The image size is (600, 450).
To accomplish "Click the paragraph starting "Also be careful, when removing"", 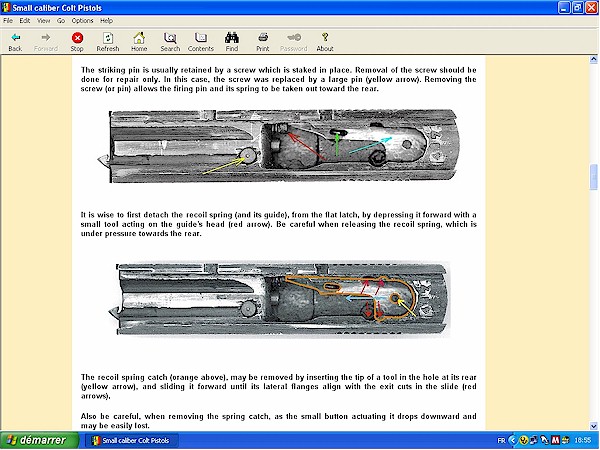I will pos(279,421).
